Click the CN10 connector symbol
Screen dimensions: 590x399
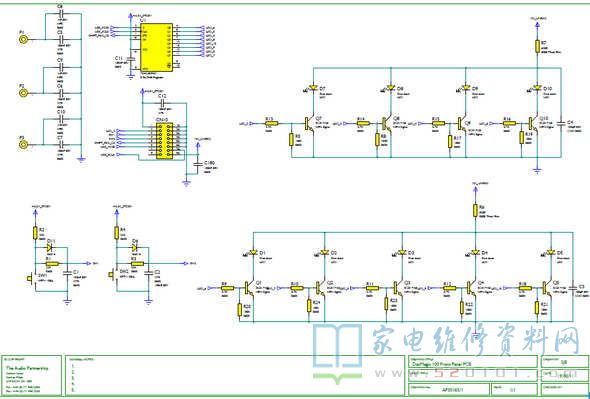pyautogui.click(x=164, y=141)
